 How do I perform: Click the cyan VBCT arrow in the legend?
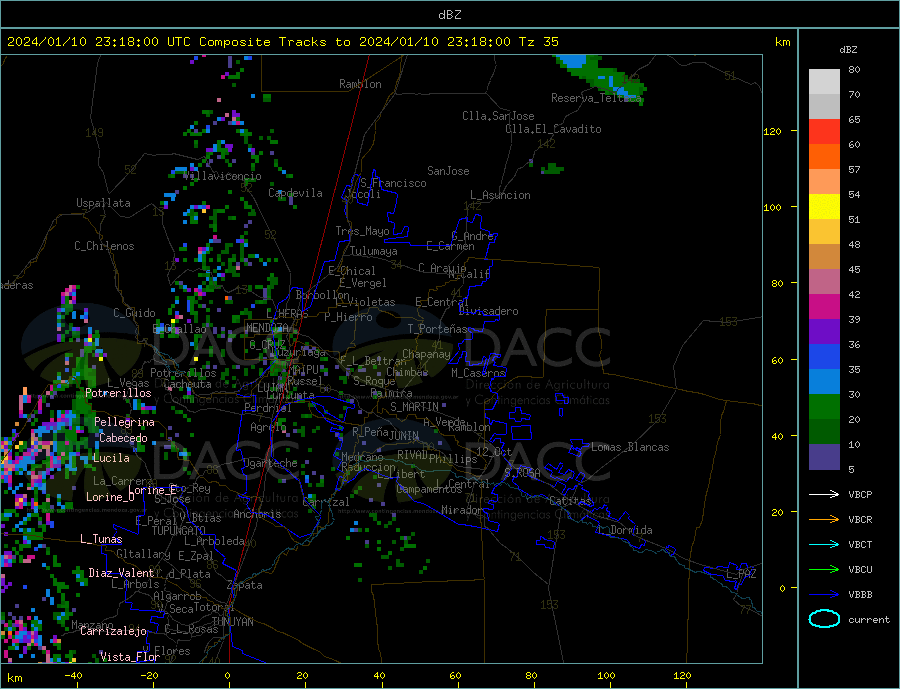click(824, 544)
